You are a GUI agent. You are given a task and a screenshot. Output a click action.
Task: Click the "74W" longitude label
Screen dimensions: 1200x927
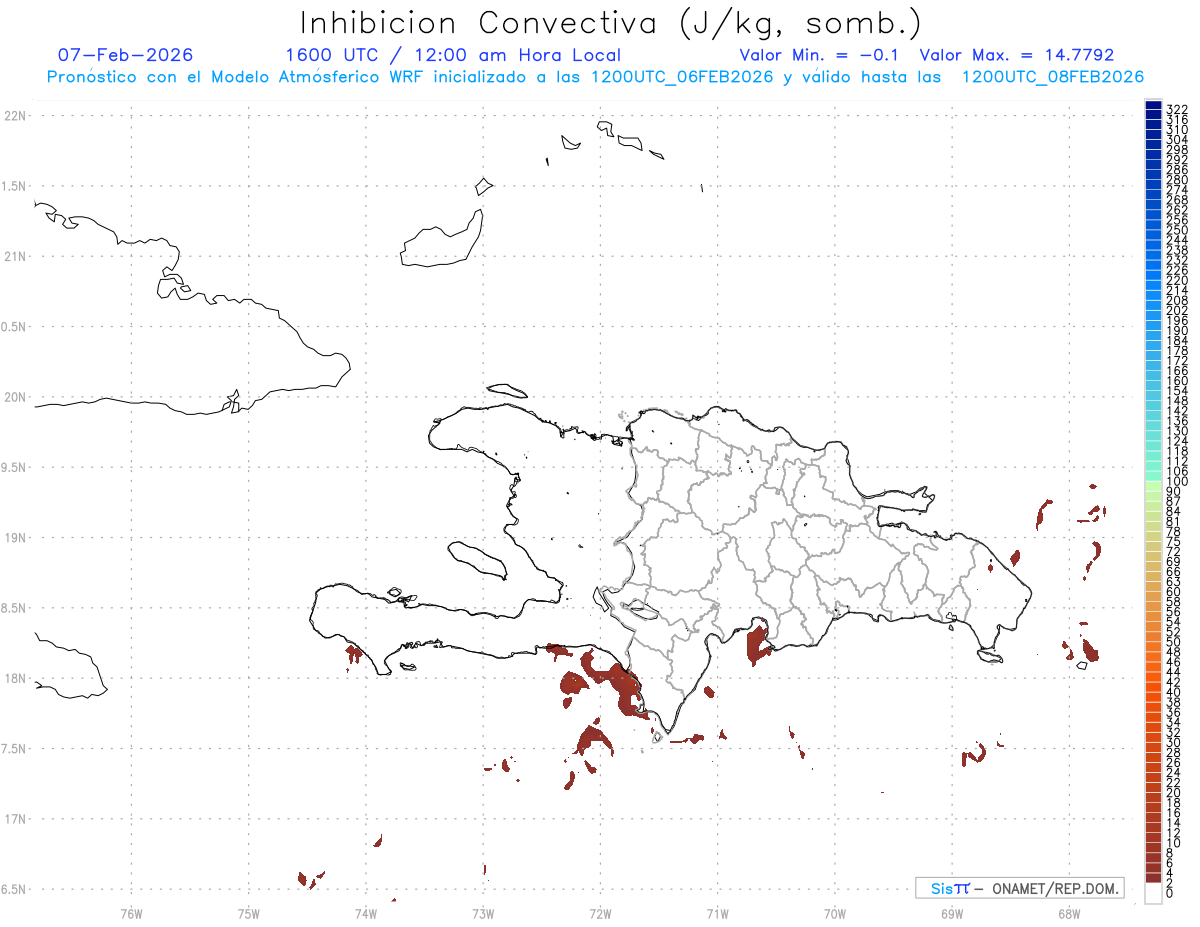pyautogui.click(x=366, y=912)
